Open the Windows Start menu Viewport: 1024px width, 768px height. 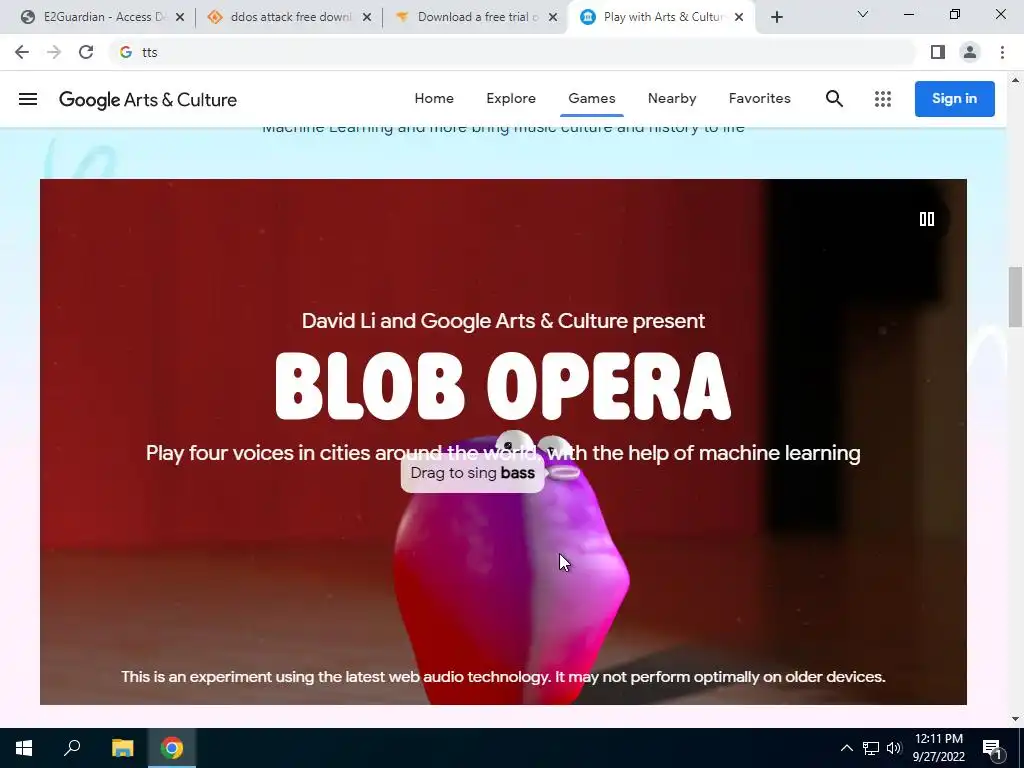coord(24,748)
